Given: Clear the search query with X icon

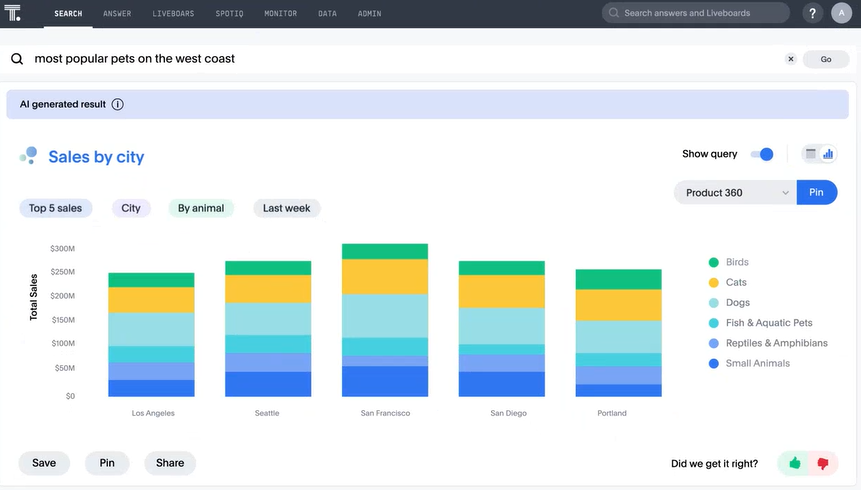Looking at the screenshot, I should pos(790,59).
